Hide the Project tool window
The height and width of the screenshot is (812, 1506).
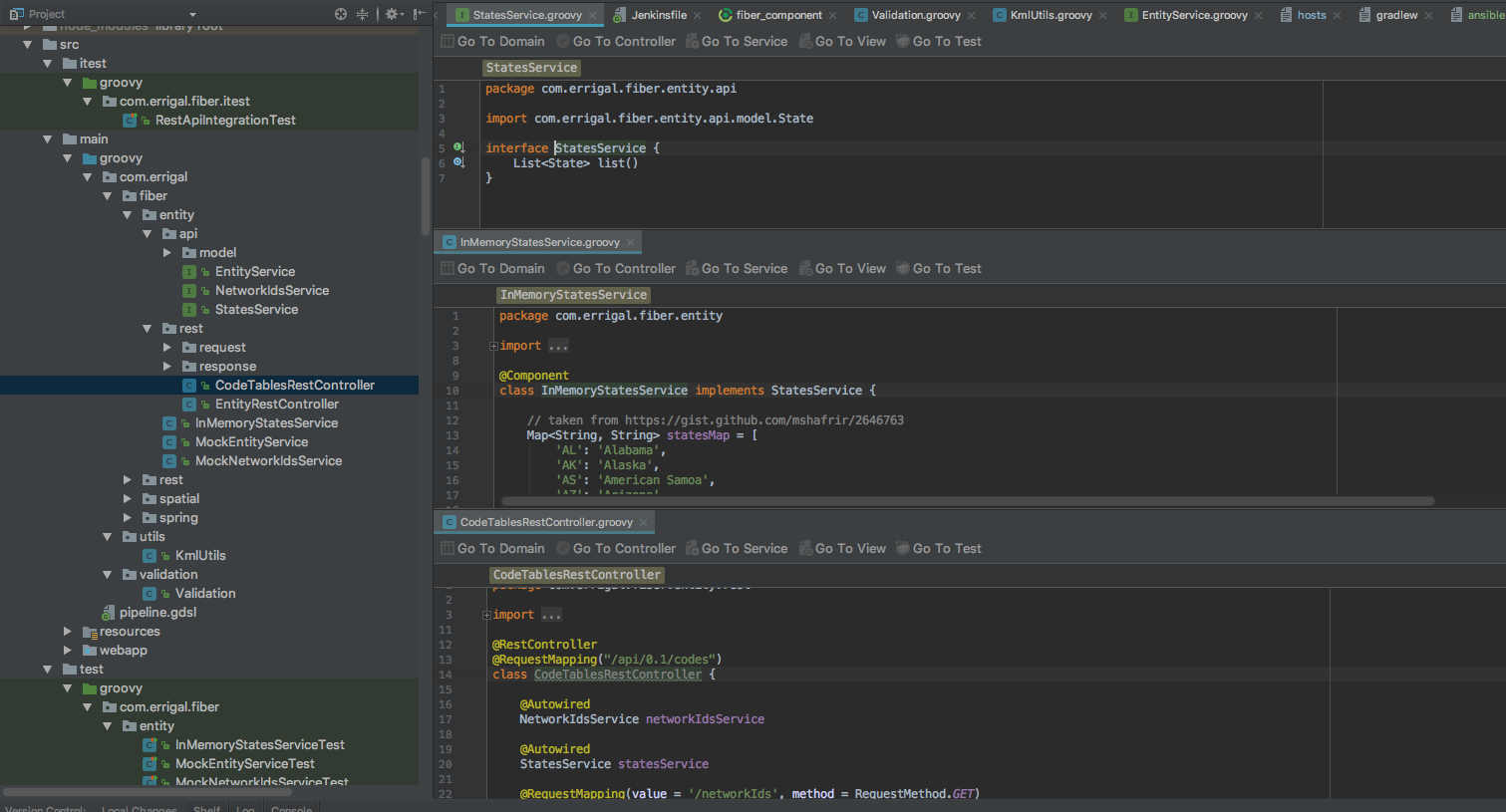click(x=420, y=14)
